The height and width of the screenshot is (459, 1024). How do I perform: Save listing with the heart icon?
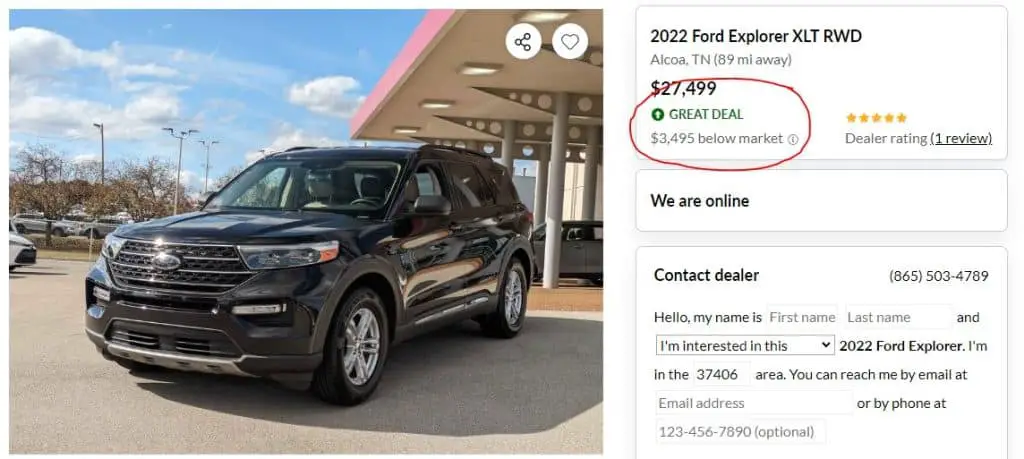pyautogui.click(x=570, y=41)
